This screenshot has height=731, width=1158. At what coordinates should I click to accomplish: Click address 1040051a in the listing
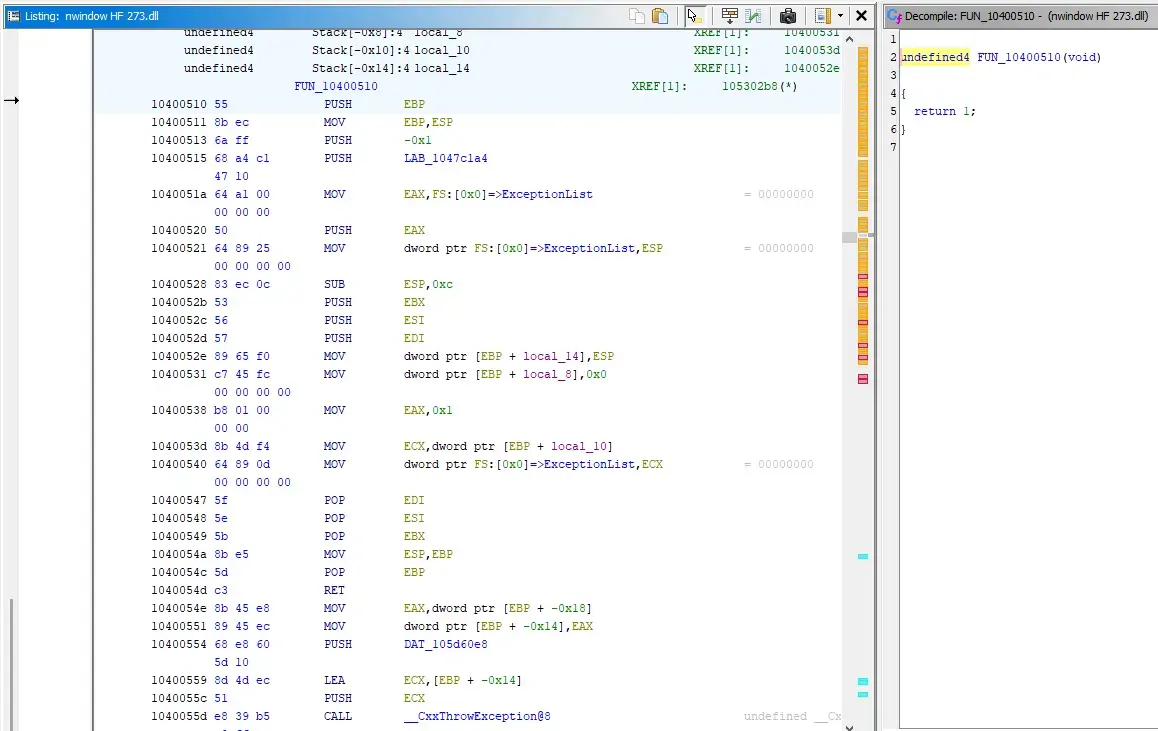[x=179, y=194]
